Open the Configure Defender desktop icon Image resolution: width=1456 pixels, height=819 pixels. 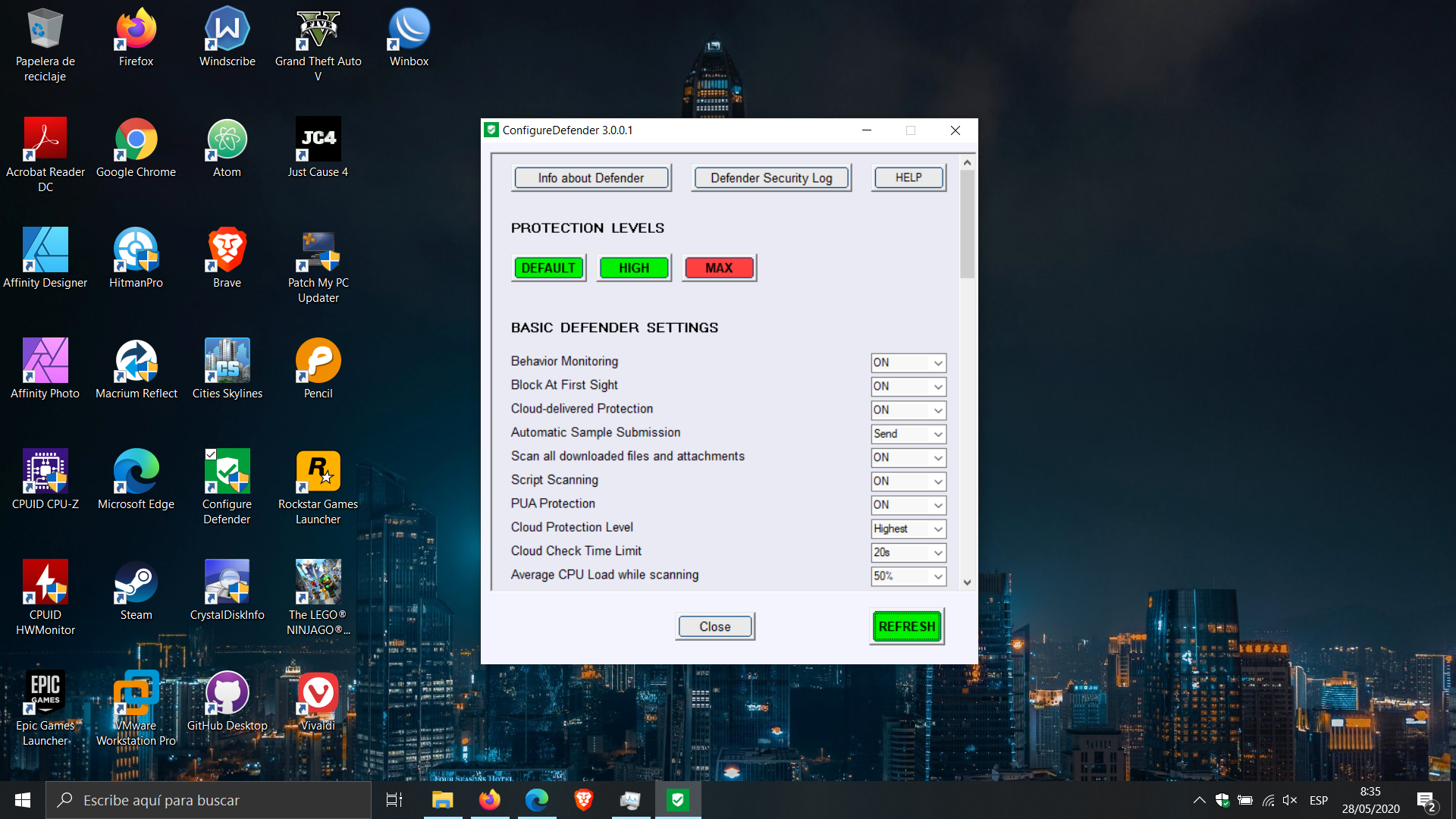tap(227, 472)
